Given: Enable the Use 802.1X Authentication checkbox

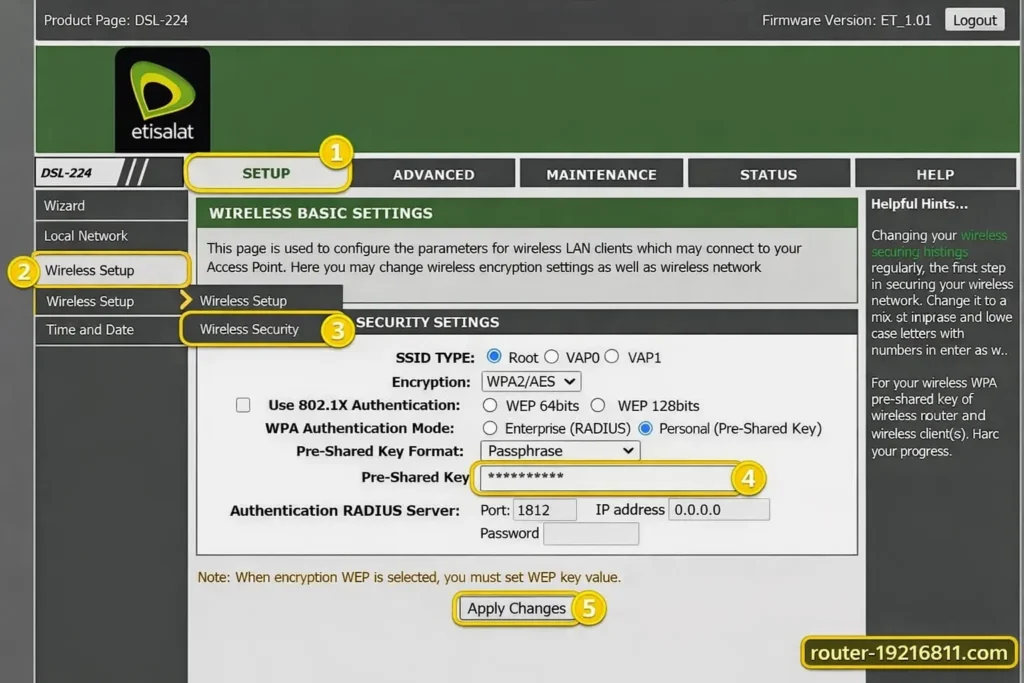Looking at the screenshot, I should pos(243,405).
